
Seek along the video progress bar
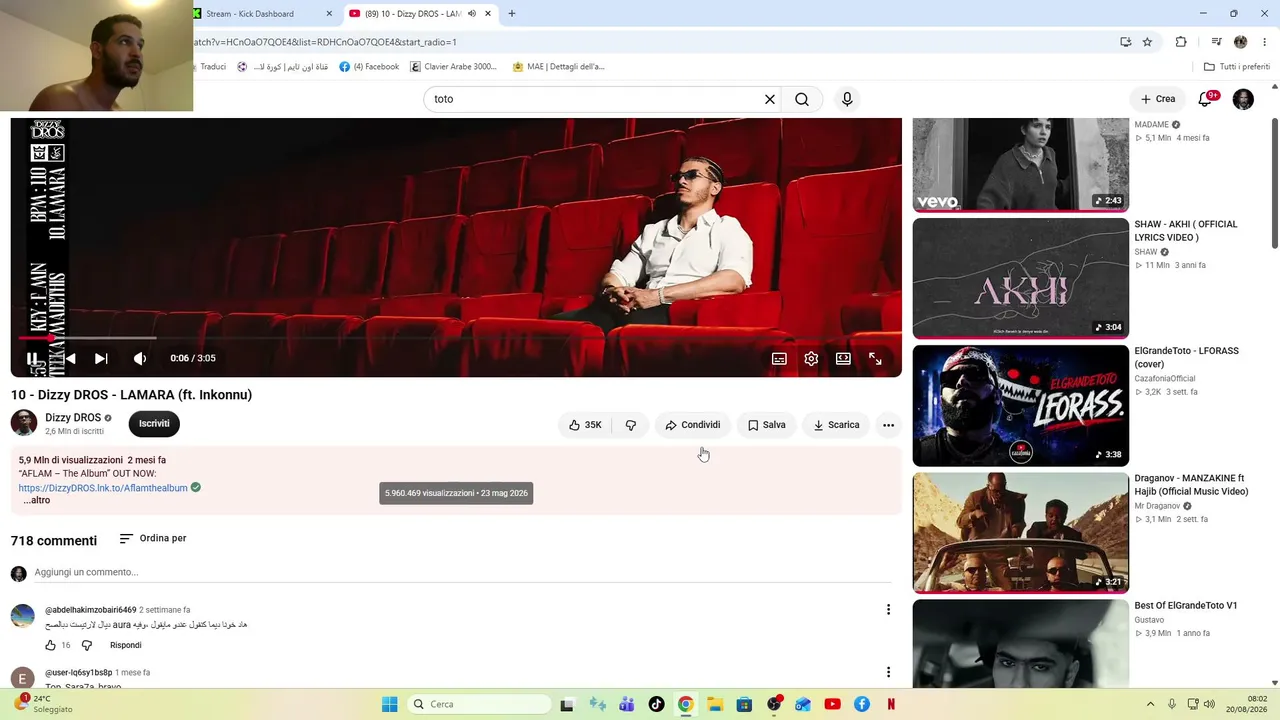pyautogui.click(x=456, y=338)
